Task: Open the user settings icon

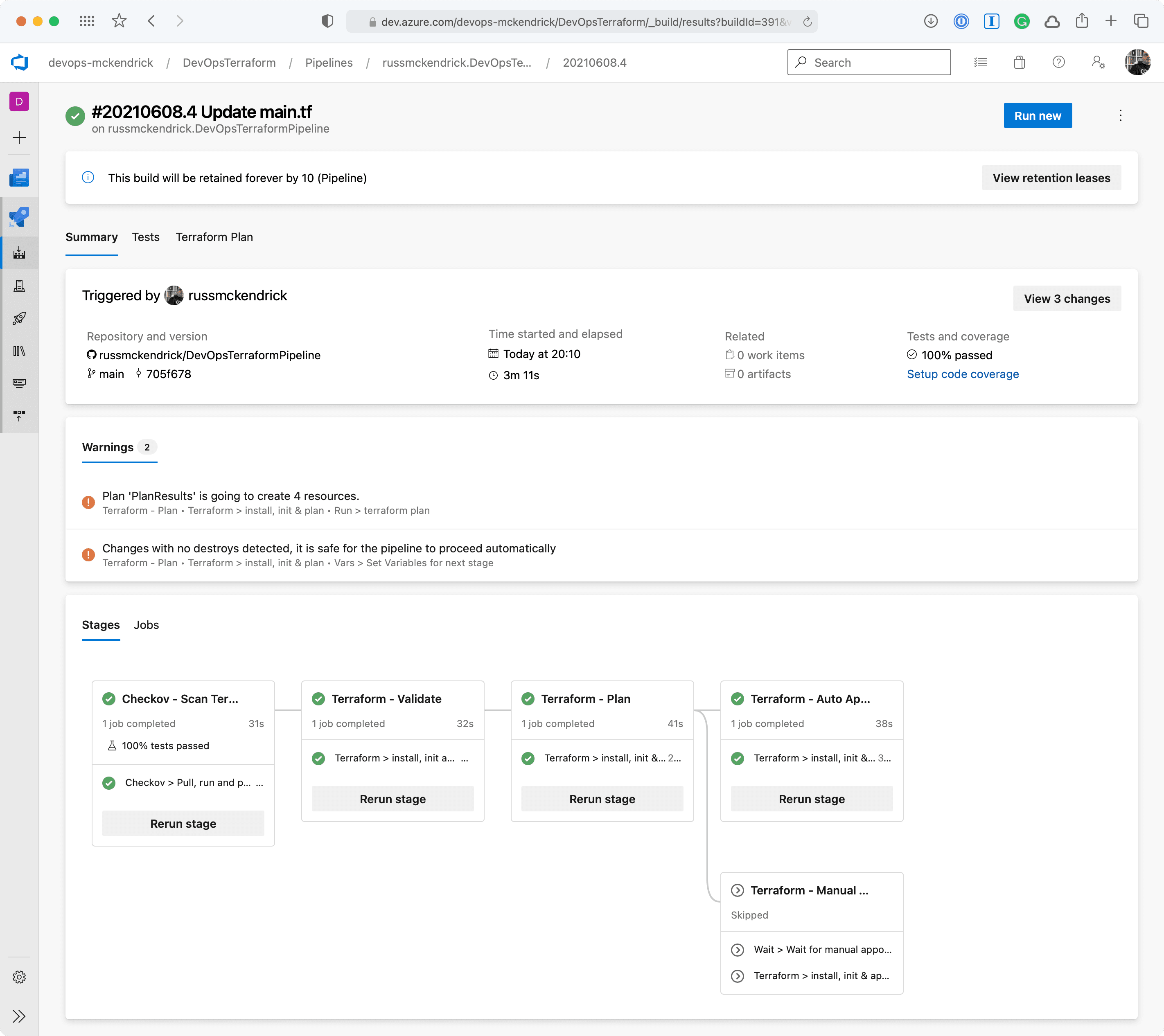Action: (x=1097, y=62)
